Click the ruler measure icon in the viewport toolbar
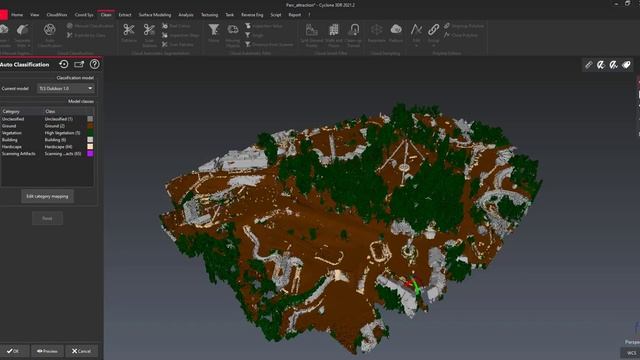The width and height of the screenshot is (640, 360). pyautogui.click(x=589, y=64)
